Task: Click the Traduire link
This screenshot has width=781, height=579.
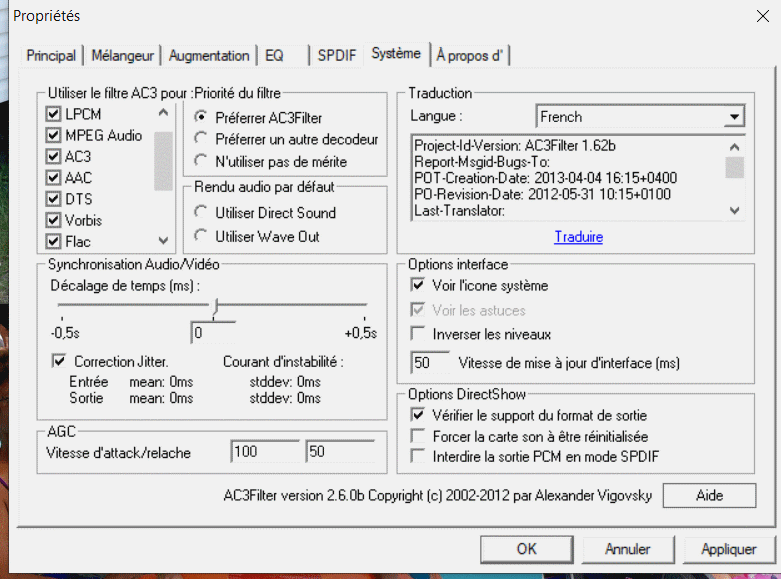Action: coord(579,237)
